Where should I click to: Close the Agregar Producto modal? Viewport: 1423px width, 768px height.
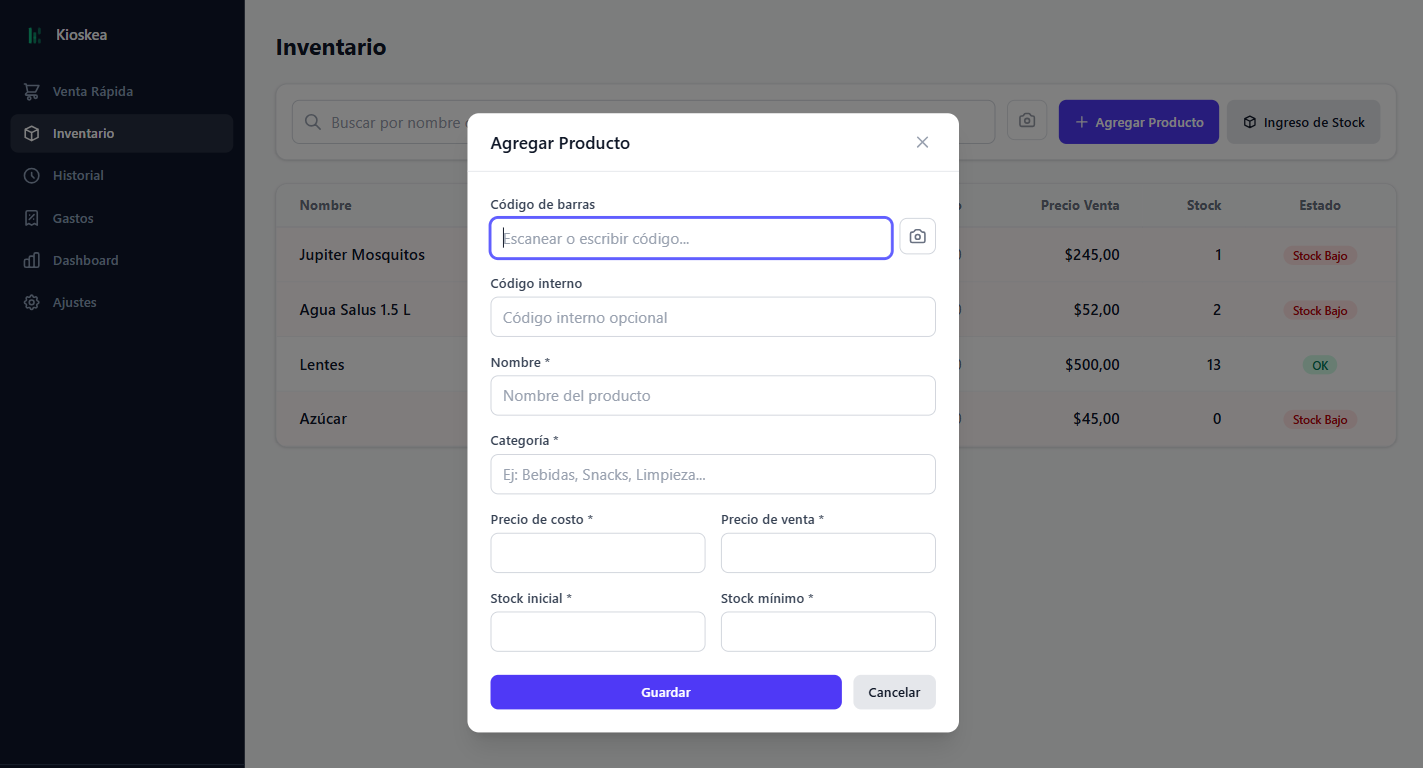pyautogui.click(x=921, y=141)
